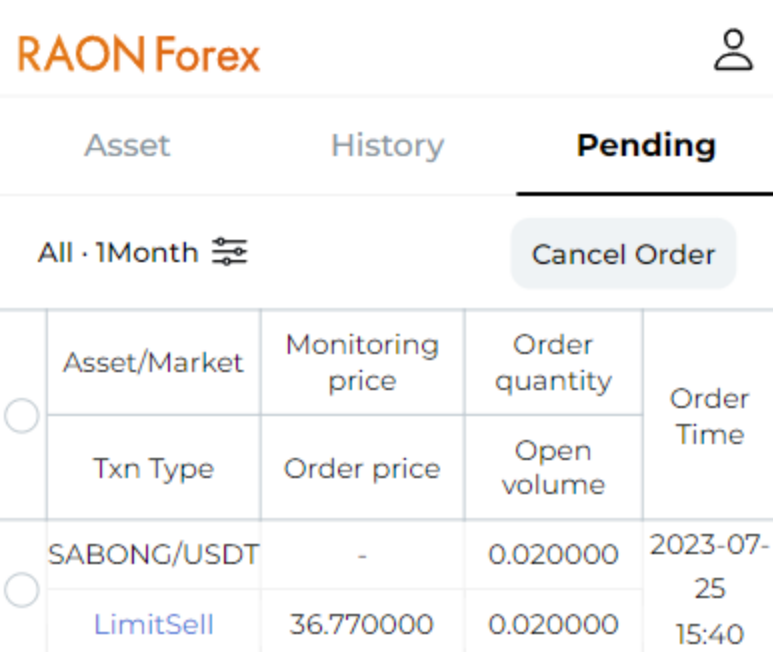The height and width of the screenshot is (652, 773).
Task: Select the SABONG/USDT order row radio
Action: point(21,590)
